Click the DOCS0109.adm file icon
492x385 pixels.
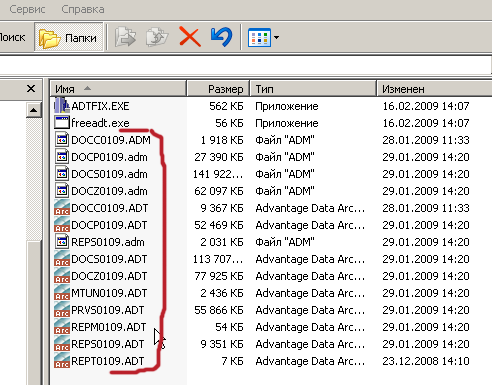coord(62,174)
